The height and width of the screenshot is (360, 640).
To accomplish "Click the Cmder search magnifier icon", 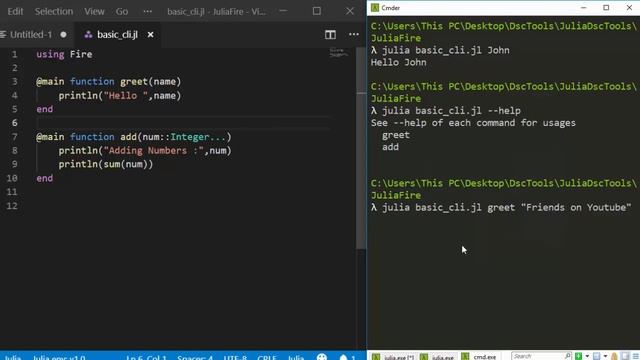I will 568,356.
